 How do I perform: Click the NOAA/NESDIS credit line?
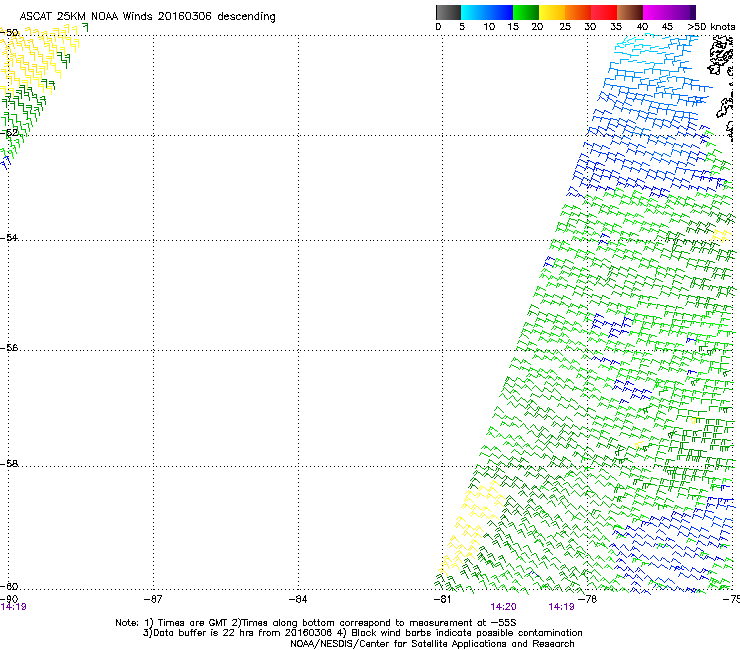[x=432, y=644]
